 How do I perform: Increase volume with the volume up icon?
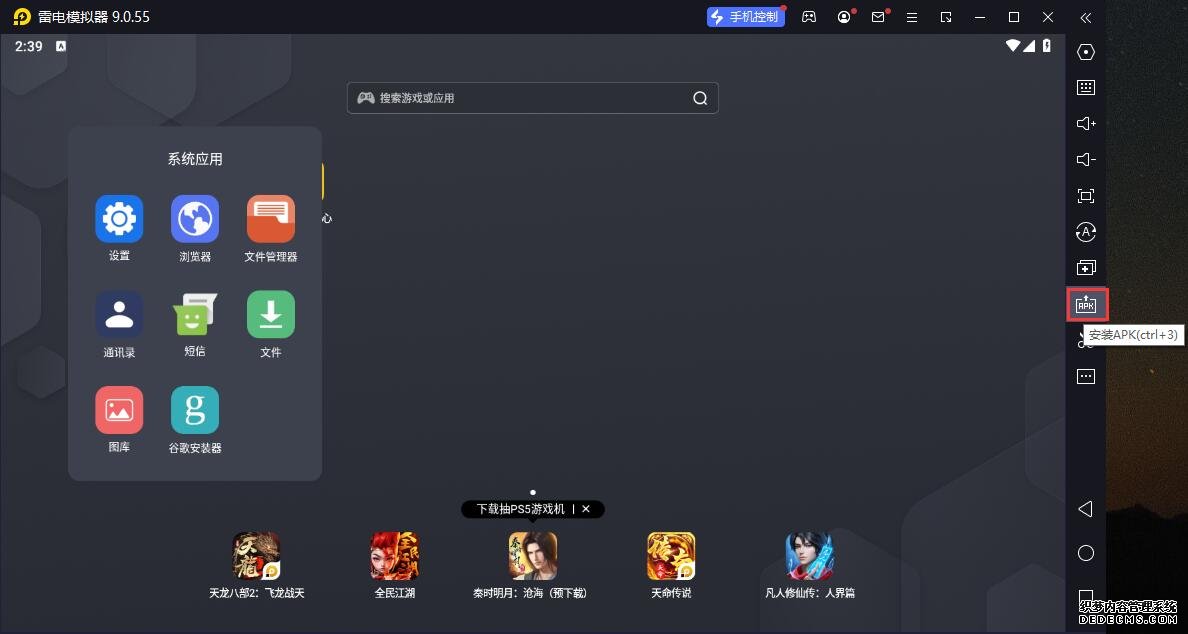pos(1086,124)
